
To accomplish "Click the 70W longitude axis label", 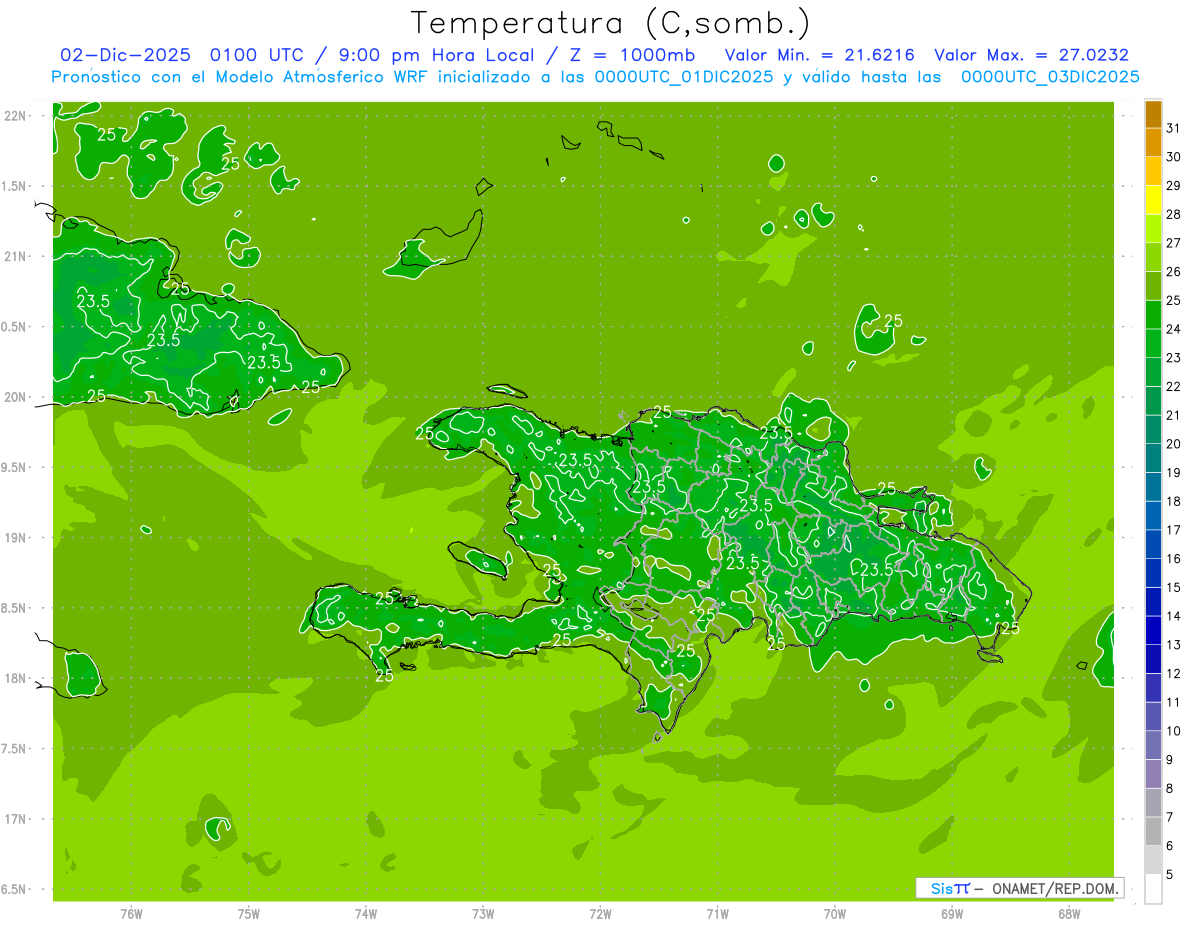I will (x=835, y=914).
